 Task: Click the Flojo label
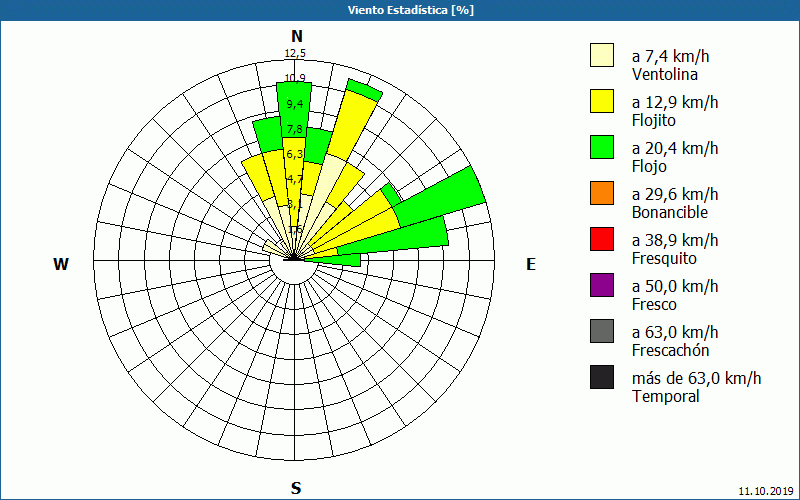pyautogui.click(x=649, y=167)
